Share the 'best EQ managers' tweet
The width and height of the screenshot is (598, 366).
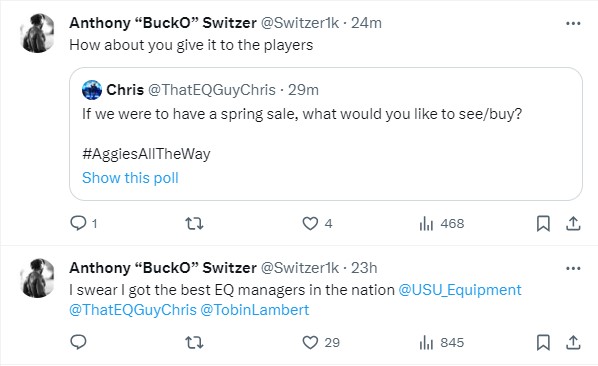pyautogui.click(x=573, y=342)
